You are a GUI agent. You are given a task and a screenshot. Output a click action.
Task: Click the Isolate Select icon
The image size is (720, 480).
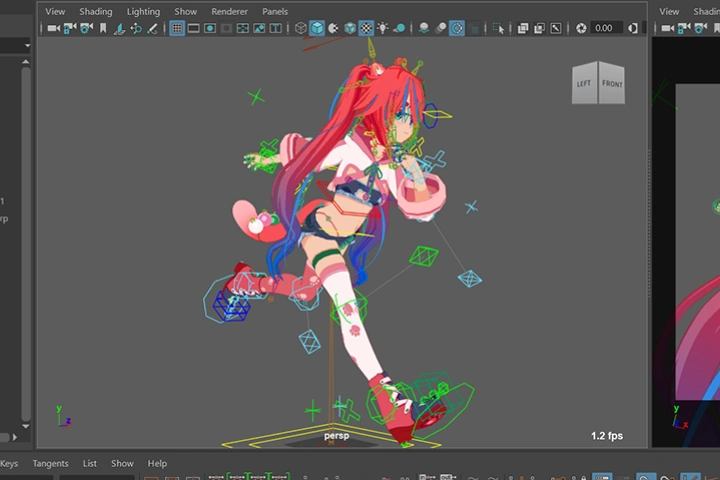[x=498, y=28]
